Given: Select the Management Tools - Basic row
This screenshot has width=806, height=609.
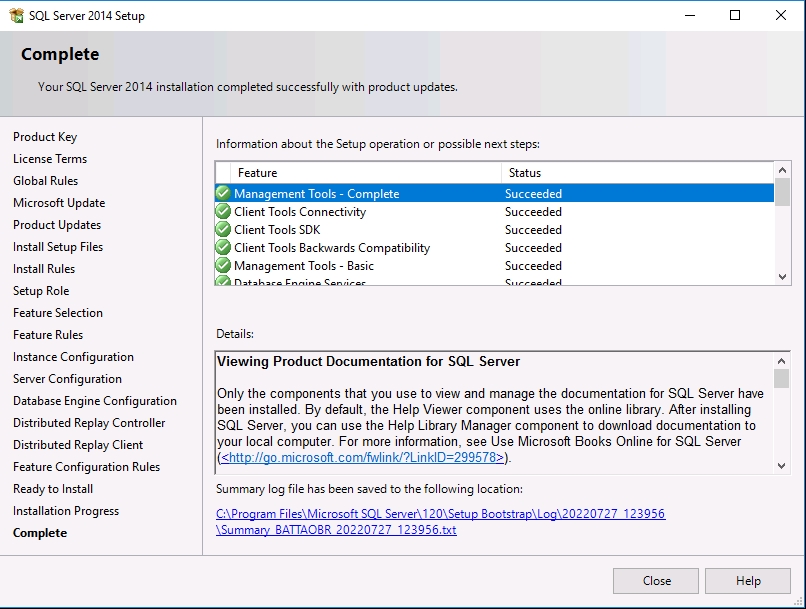Looking at the screenshot, I should pyautogui.click(x=494, y=265).
